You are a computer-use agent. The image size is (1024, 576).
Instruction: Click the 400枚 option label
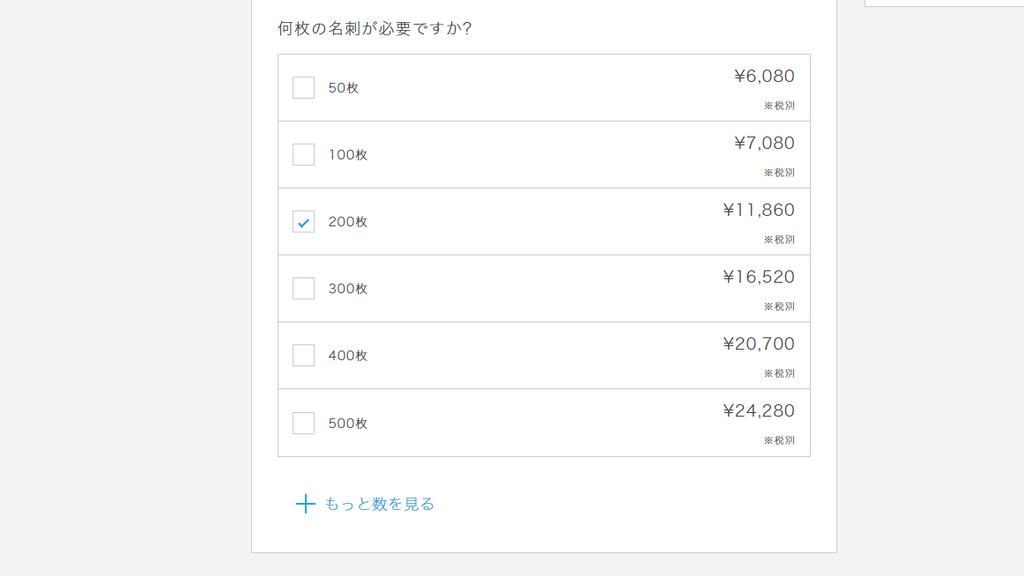348,355
